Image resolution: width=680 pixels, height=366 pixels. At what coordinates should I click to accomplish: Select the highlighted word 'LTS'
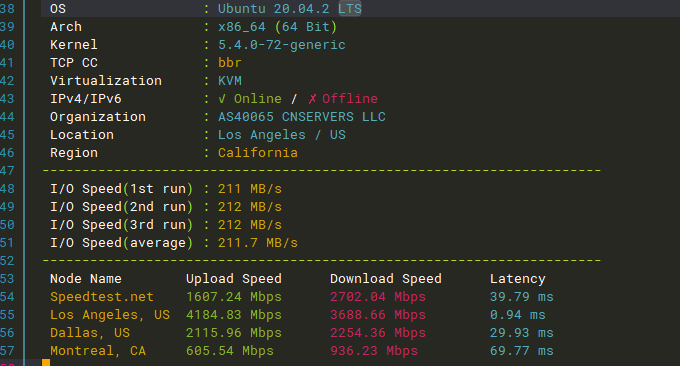[x=350, y=9]
